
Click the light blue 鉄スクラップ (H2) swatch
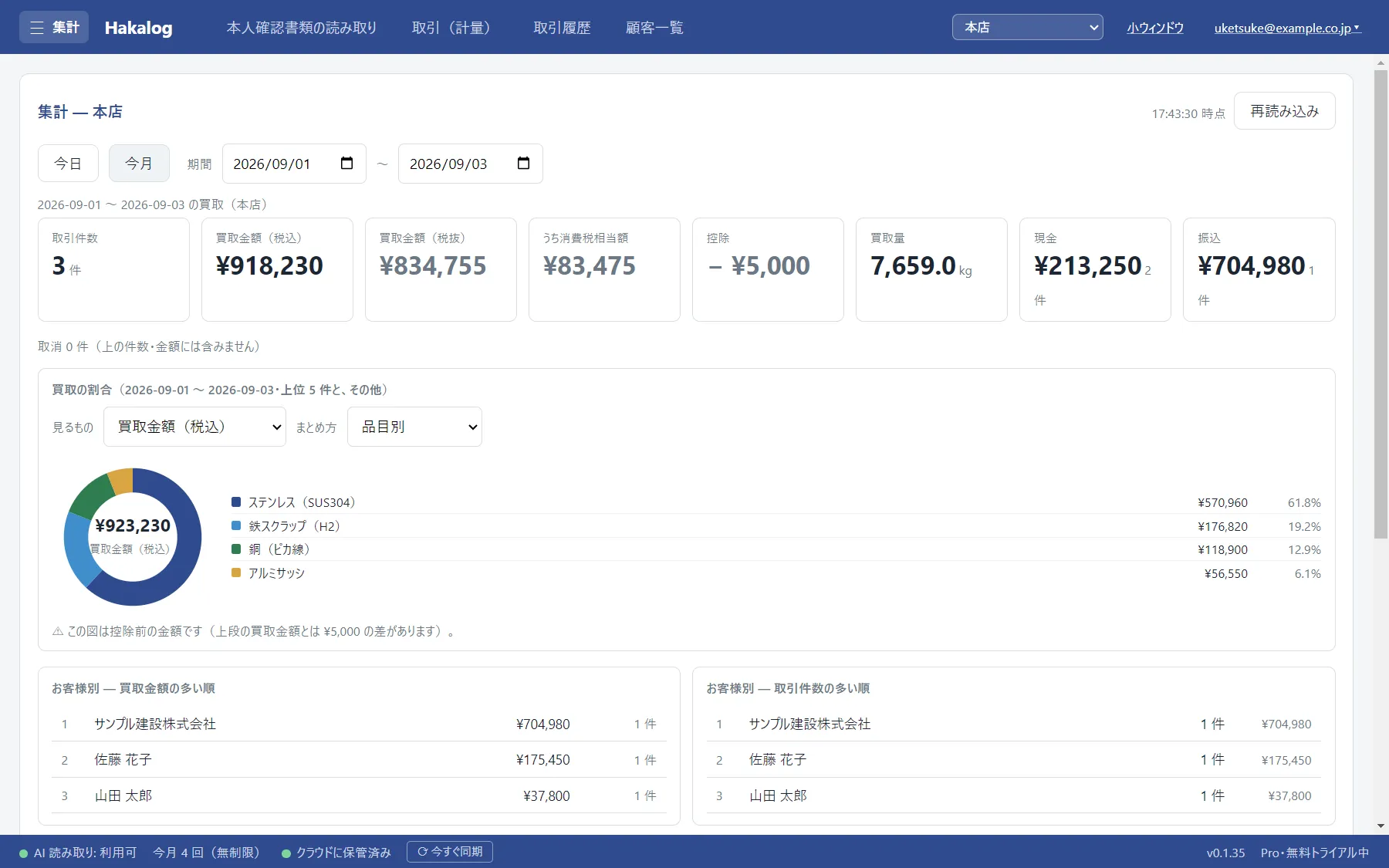pyautogui.click(x=236, y=526)
